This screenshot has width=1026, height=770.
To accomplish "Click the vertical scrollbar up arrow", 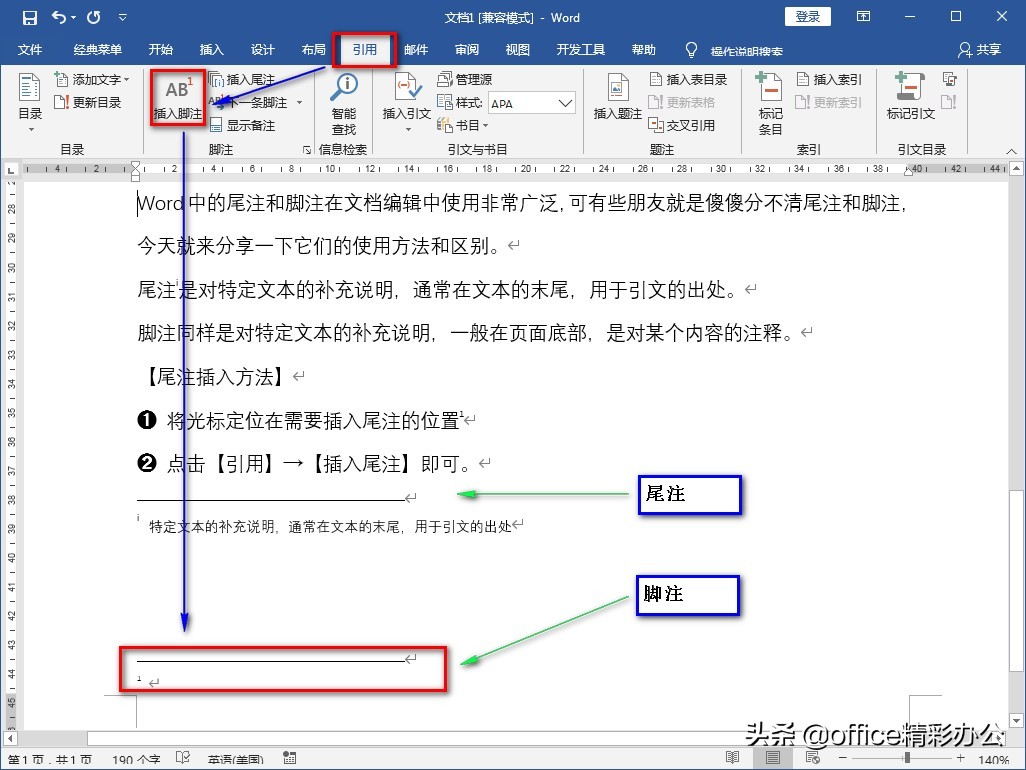I will point(1016,169).
